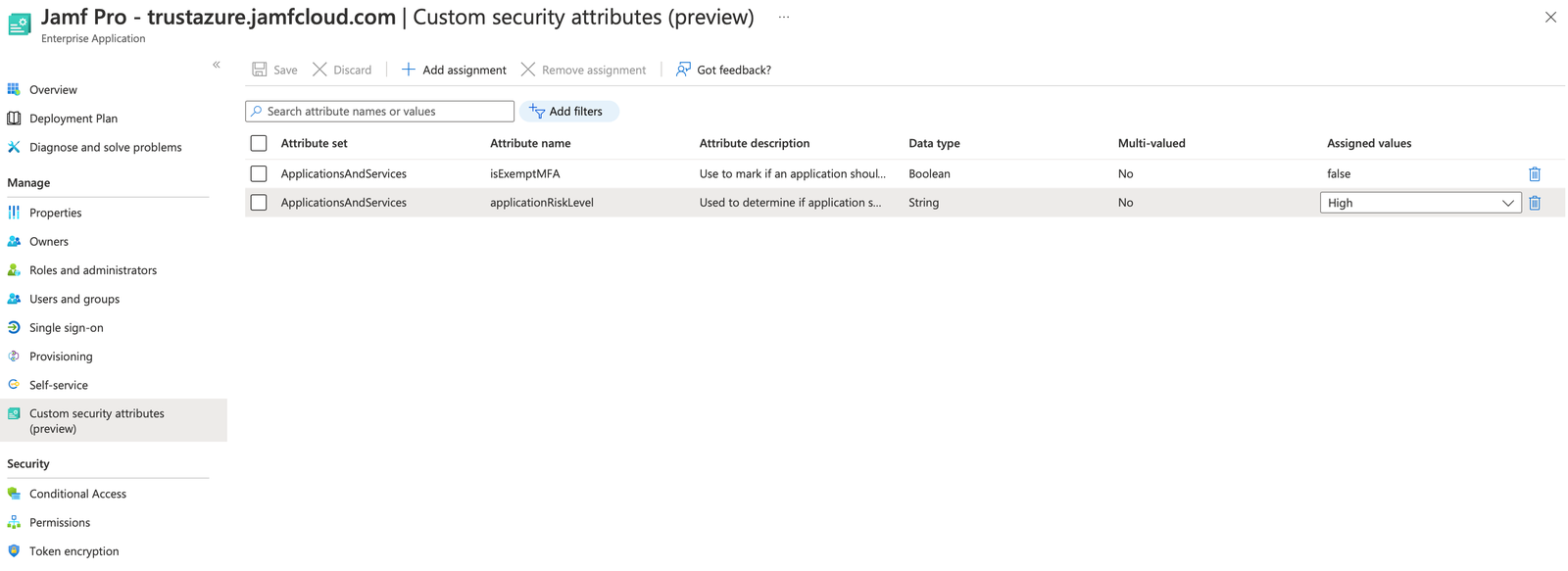
Task: Click the Got feedback person icon
Action: tap(683, 70)
